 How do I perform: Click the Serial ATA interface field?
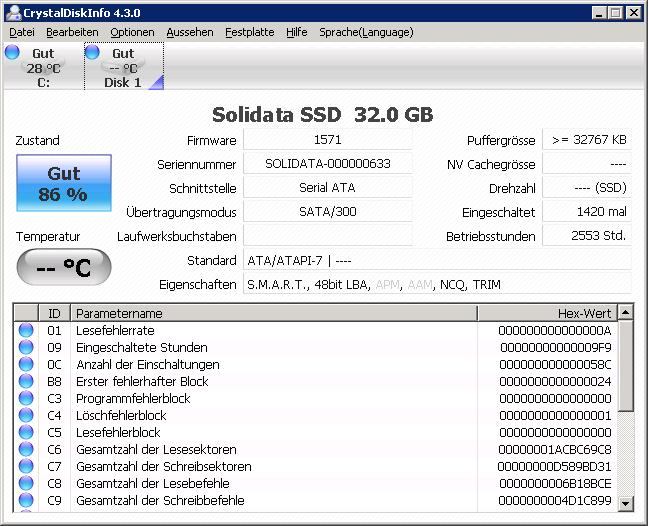click(x=328, y=188)
